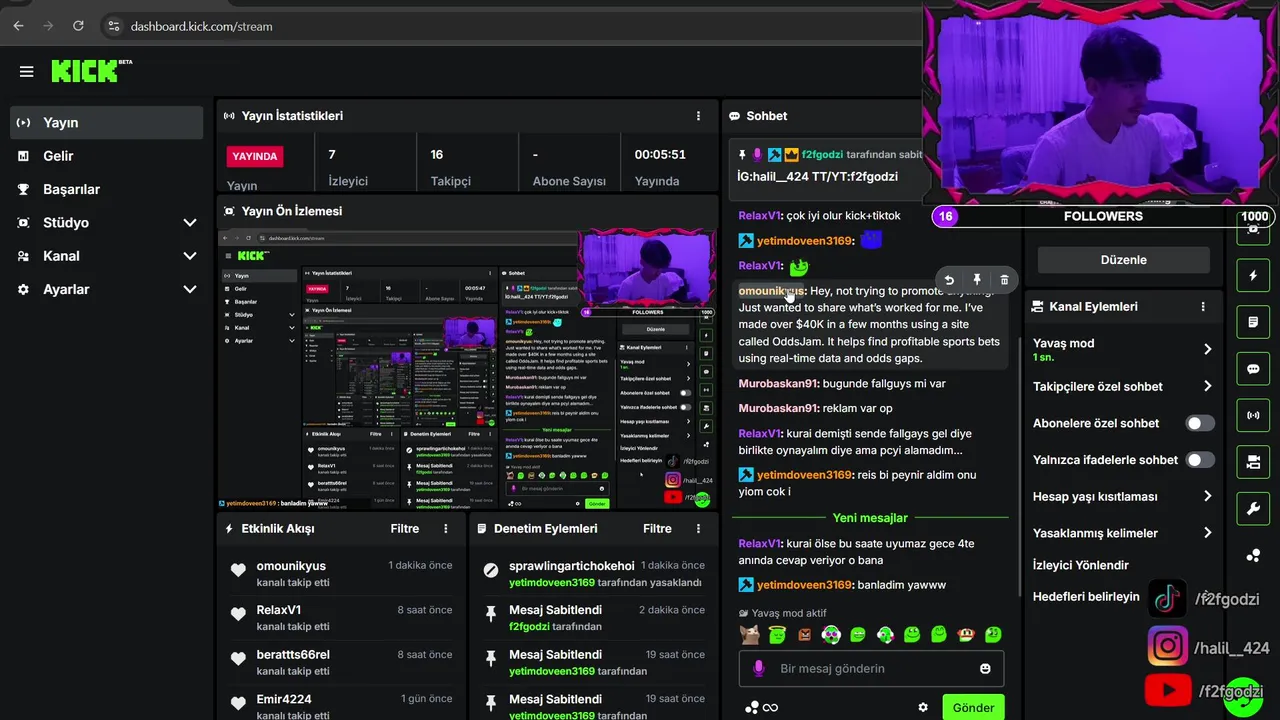
Task: Open Gelir in the sidebar
Action: 107,156
